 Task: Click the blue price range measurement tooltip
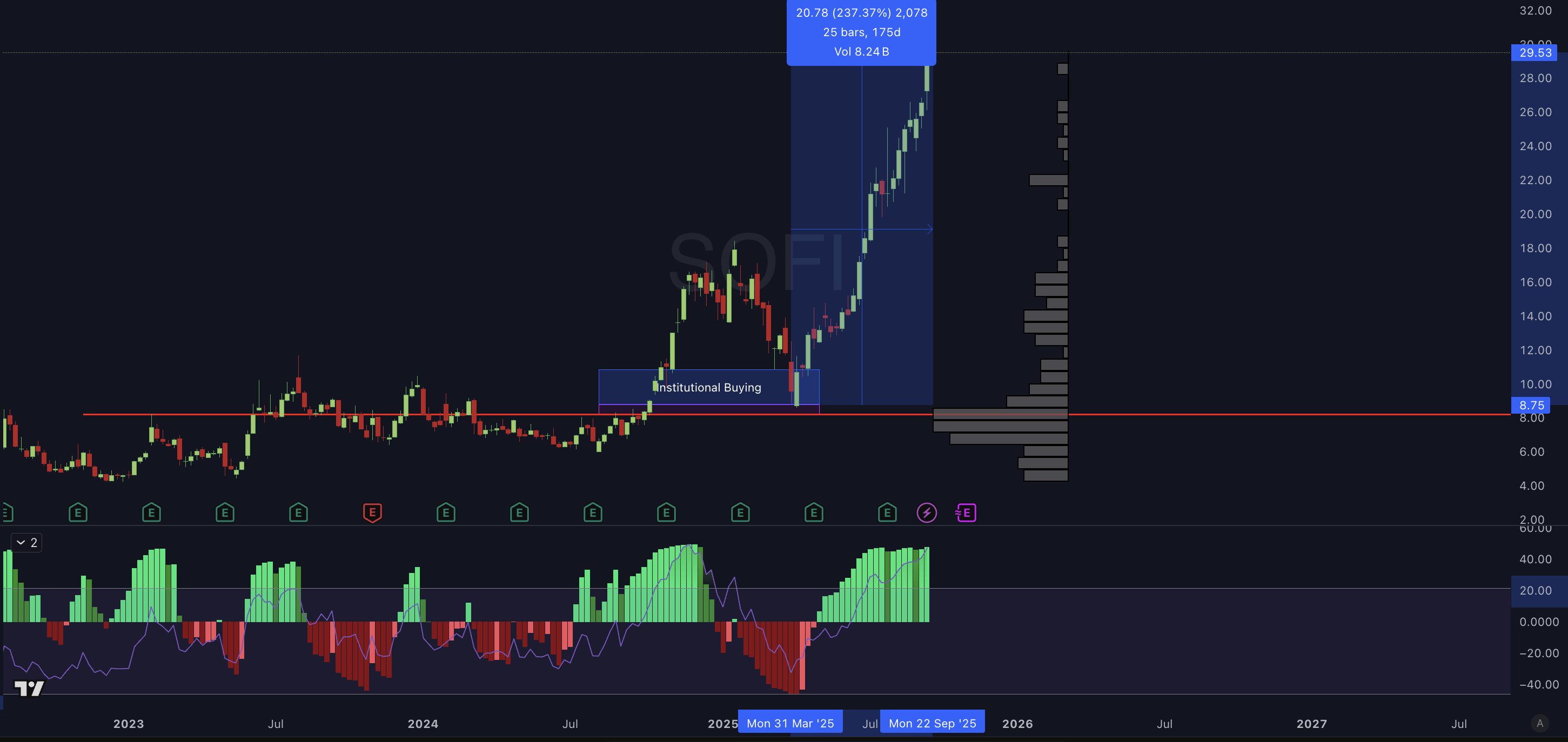pos(861,32)
